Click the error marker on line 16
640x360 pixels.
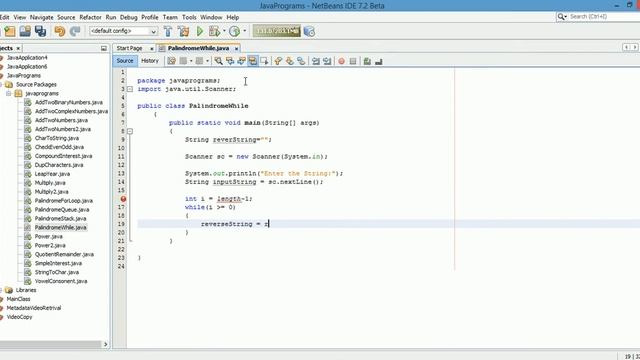point(123,199)
